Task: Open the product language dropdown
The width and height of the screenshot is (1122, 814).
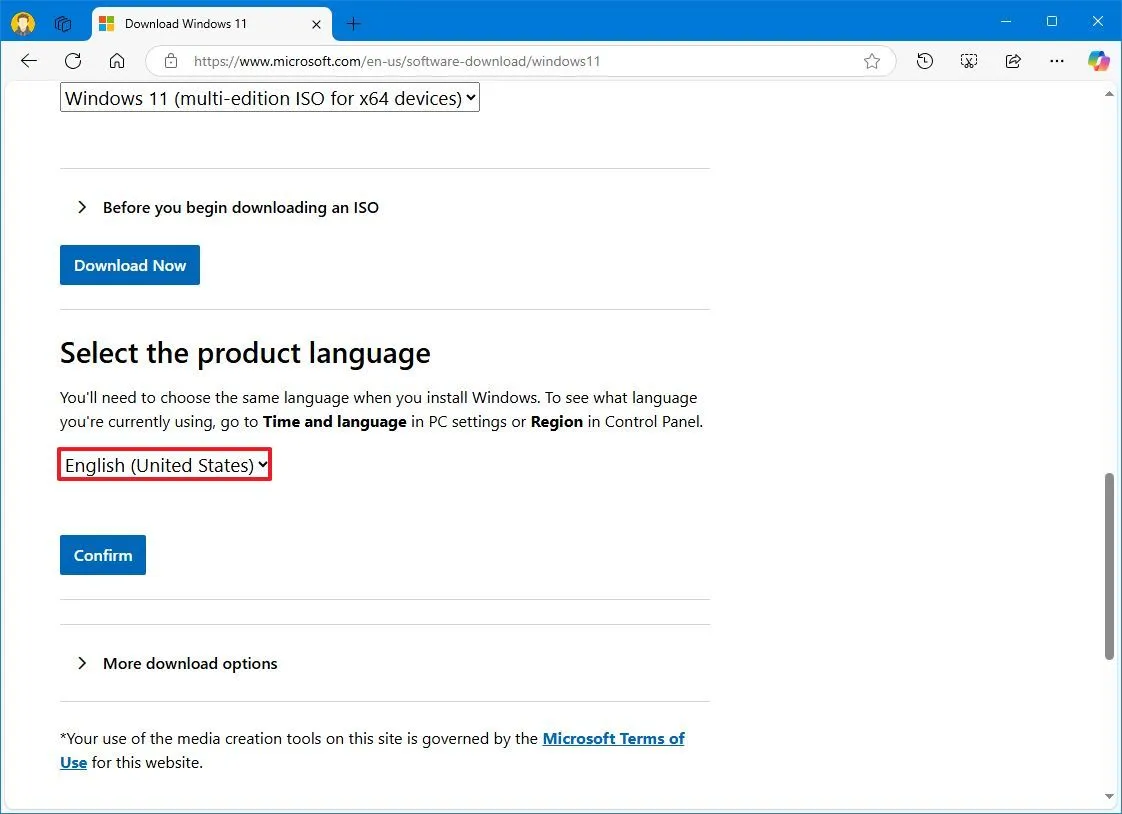Action: click(x=164, y=464)
